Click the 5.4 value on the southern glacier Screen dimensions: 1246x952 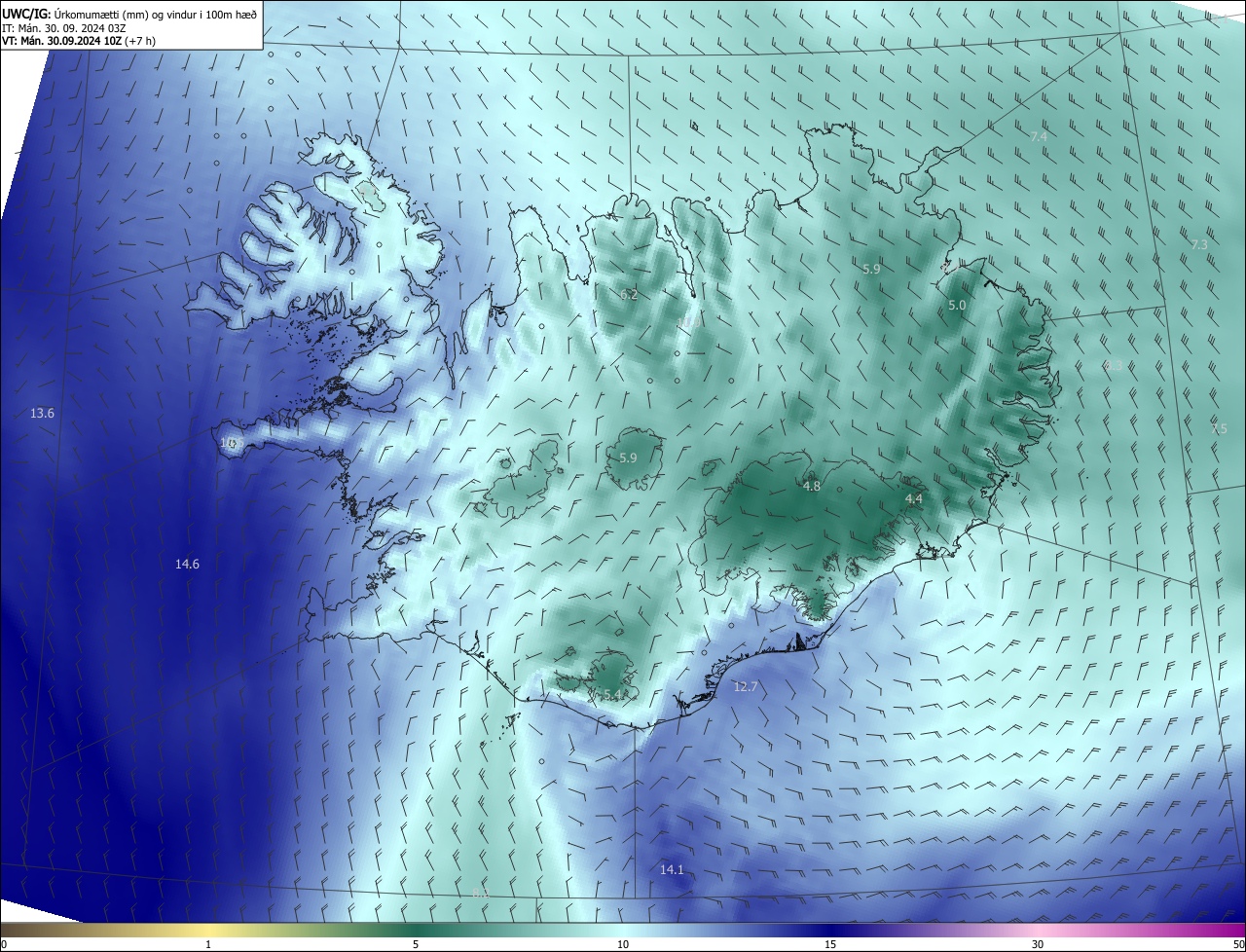613,694
